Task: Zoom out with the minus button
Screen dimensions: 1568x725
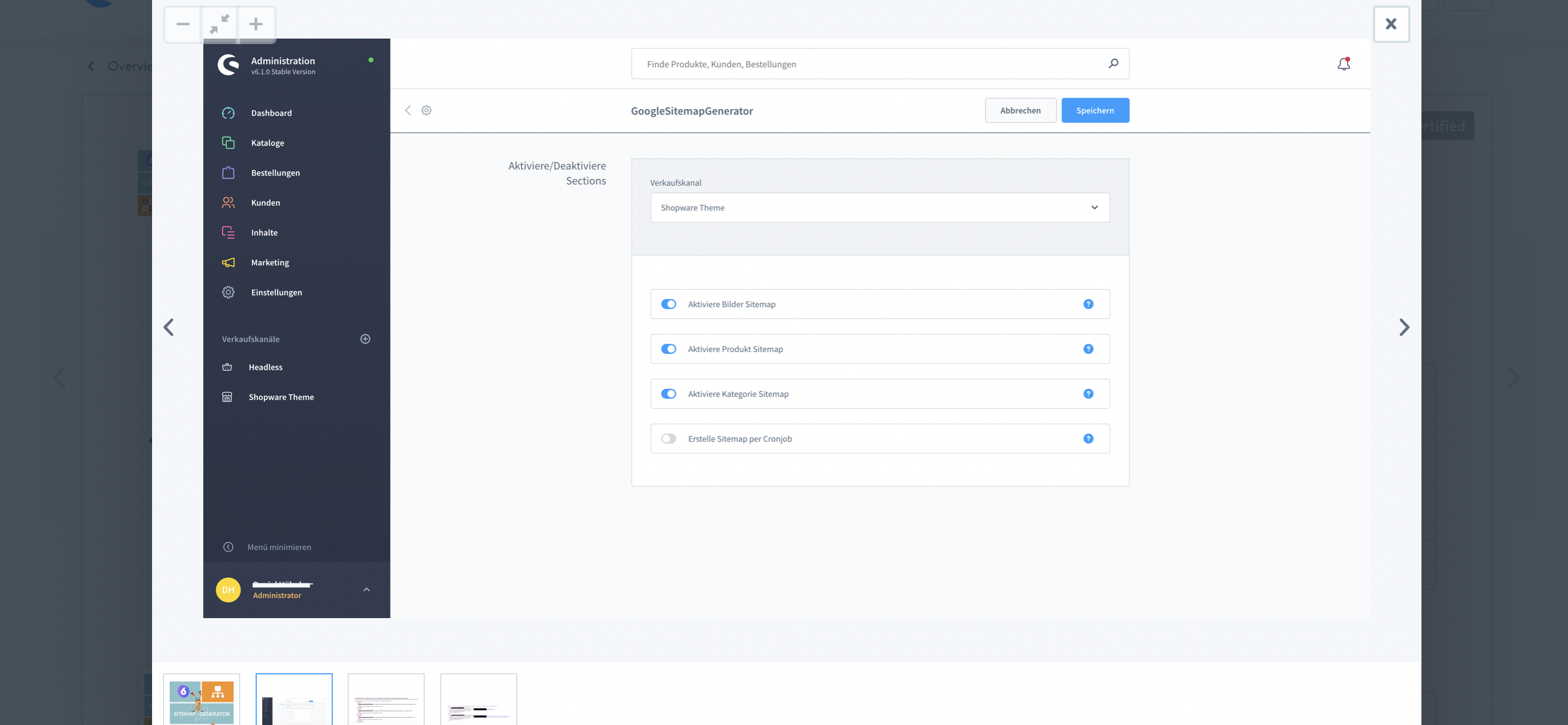Action: [x=183, y=24]
